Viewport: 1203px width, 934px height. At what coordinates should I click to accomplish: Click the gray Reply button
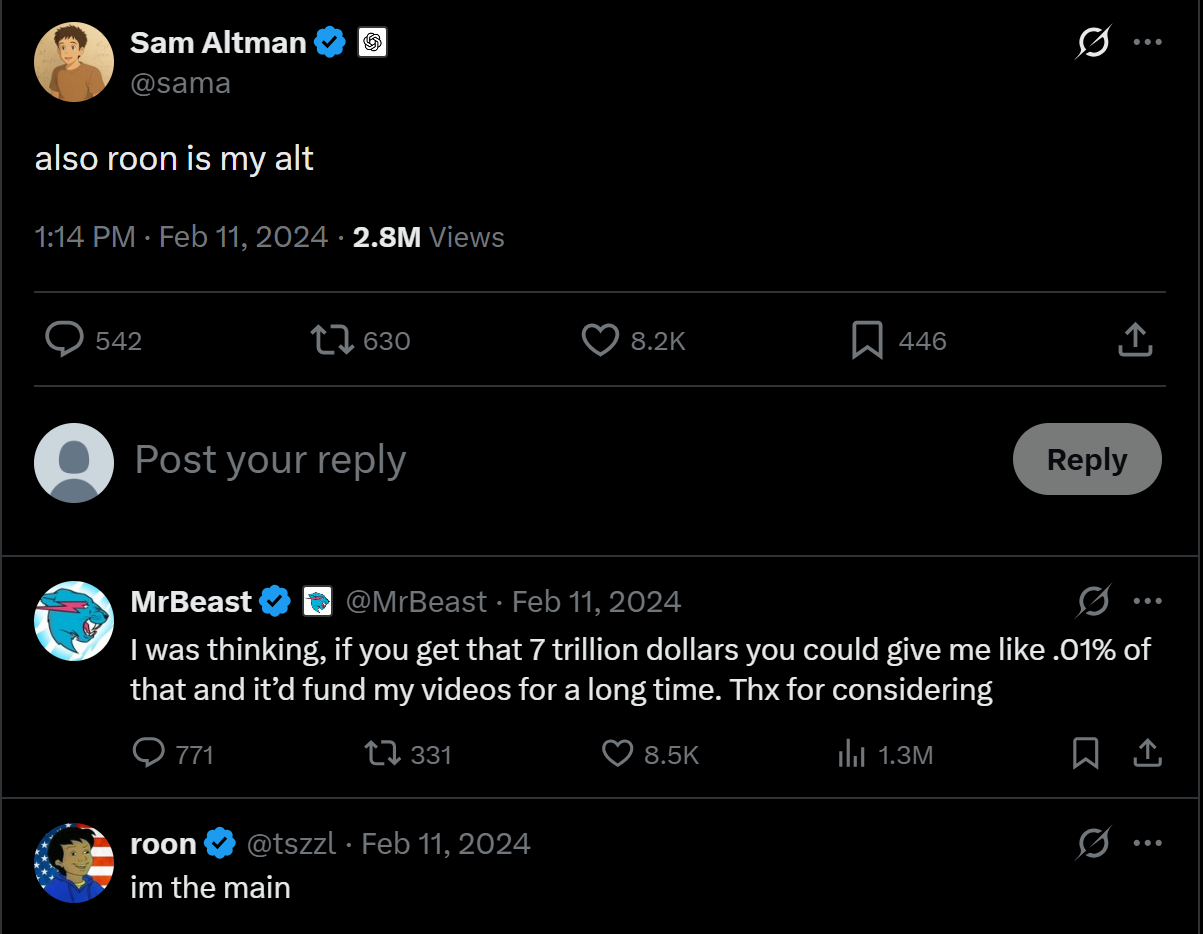1086,459
